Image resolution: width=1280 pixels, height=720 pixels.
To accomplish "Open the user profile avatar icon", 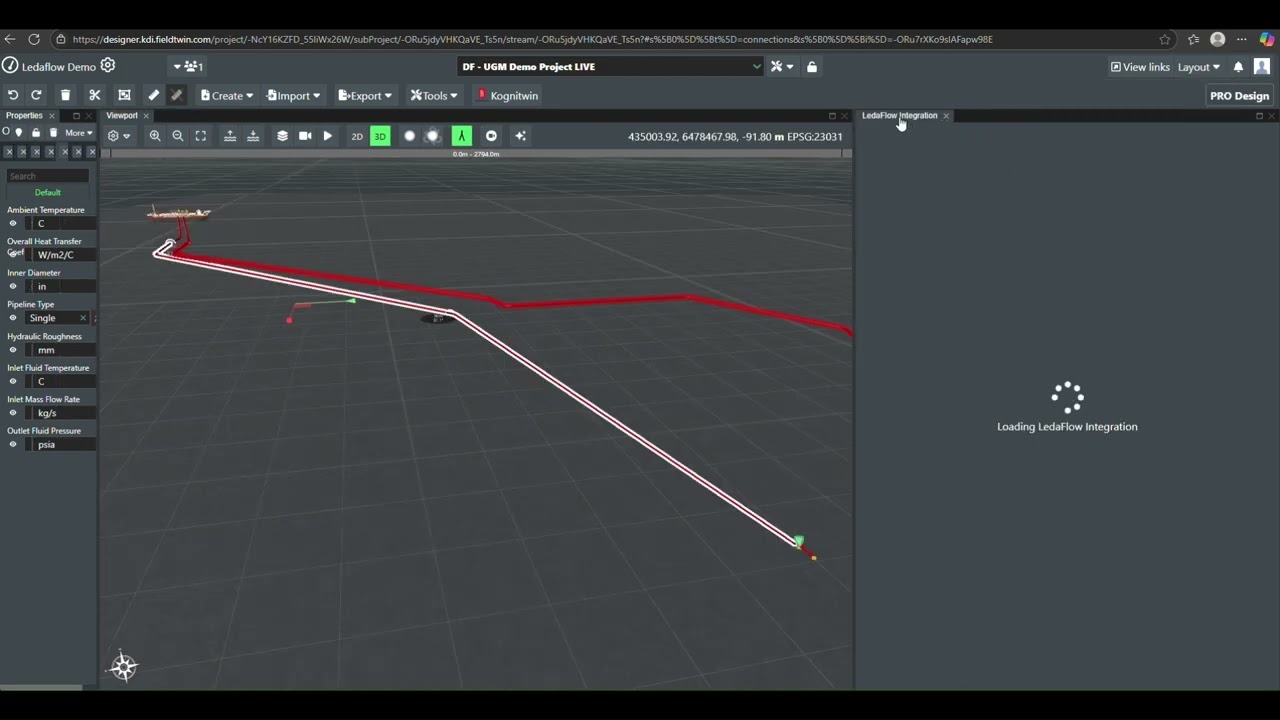I will click(1262, 67).
